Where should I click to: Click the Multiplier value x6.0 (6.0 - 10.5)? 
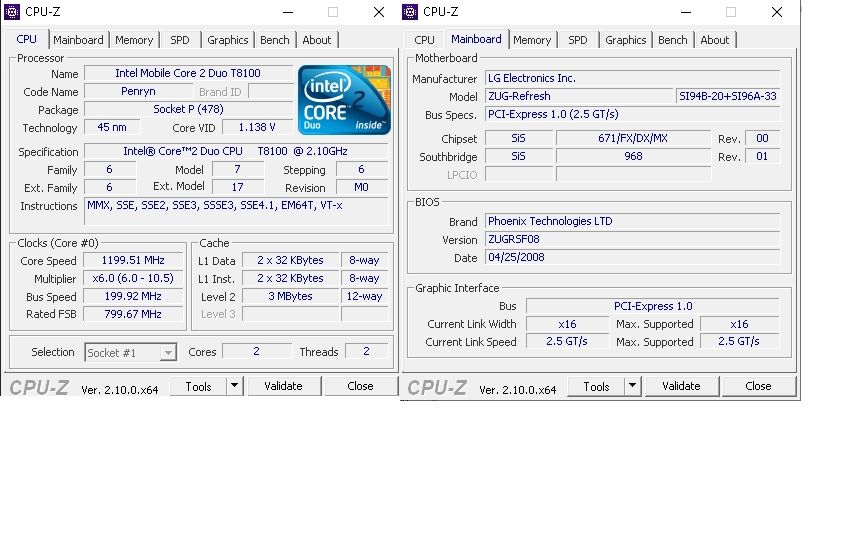pos(133,278)
